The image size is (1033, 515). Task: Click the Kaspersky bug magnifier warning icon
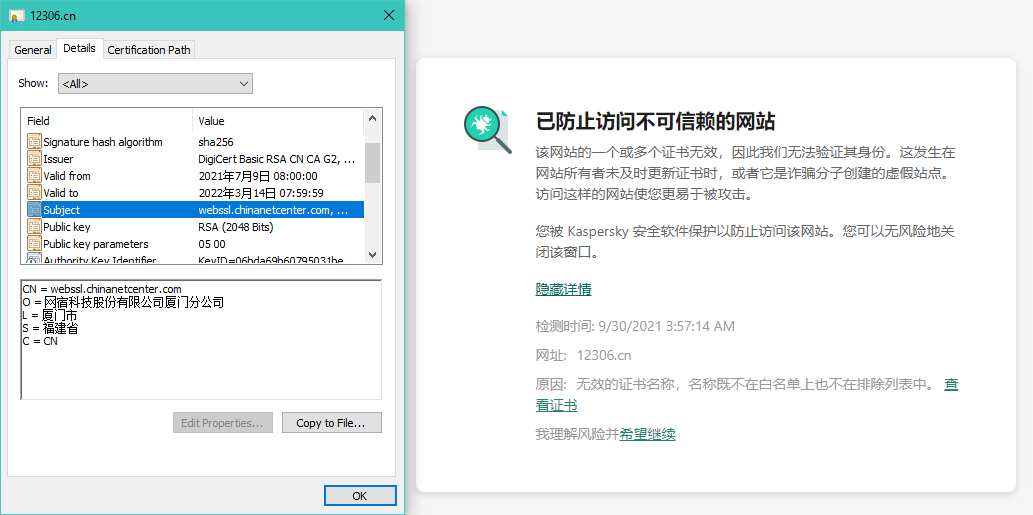pyautogui.click(x=488, y=130)
